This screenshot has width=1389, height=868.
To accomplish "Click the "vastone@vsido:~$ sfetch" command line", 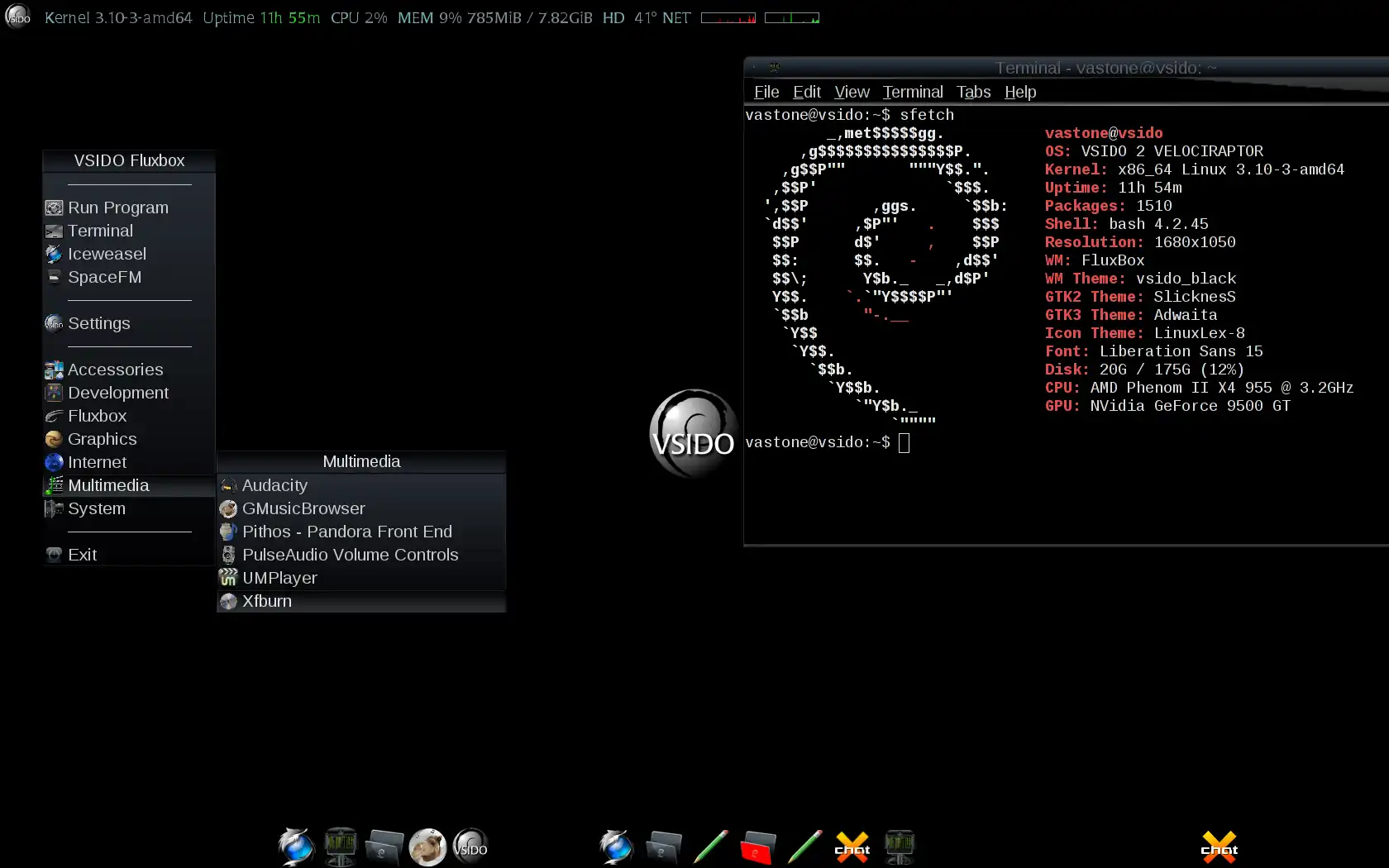I will pyautogui.click(x=850, y=115).
